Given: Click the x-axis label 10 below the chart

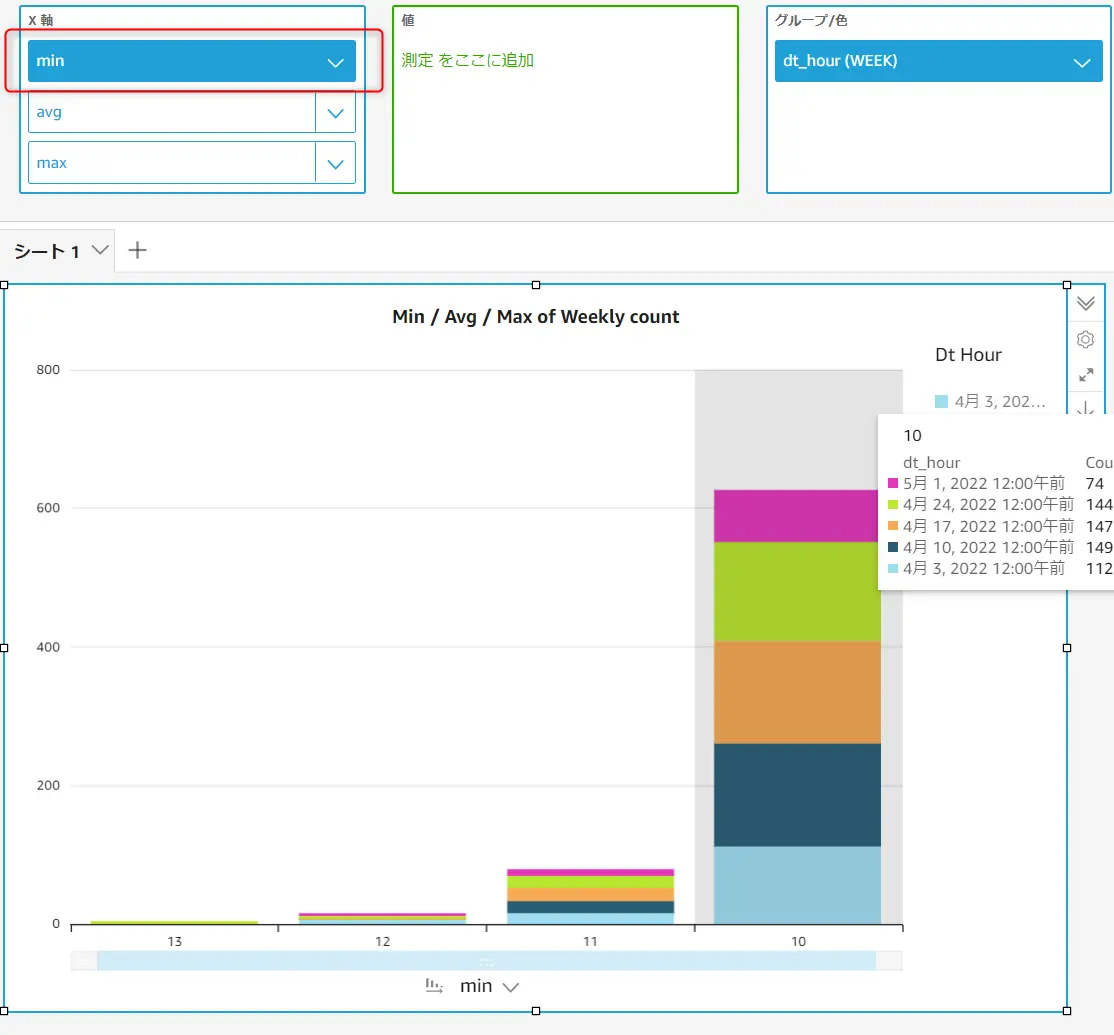Looking at the screenshot, I should 799,941.
